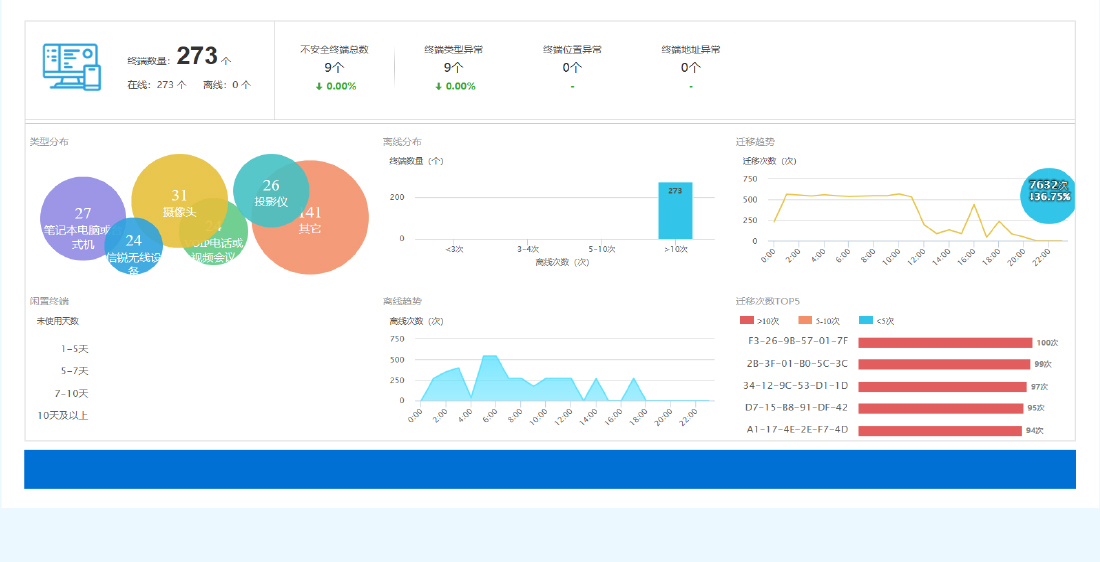The width and height of the screenshot is (1100, 562).
Task: Toggle the orange 5-10次 legend item
Action: point(819,321)
